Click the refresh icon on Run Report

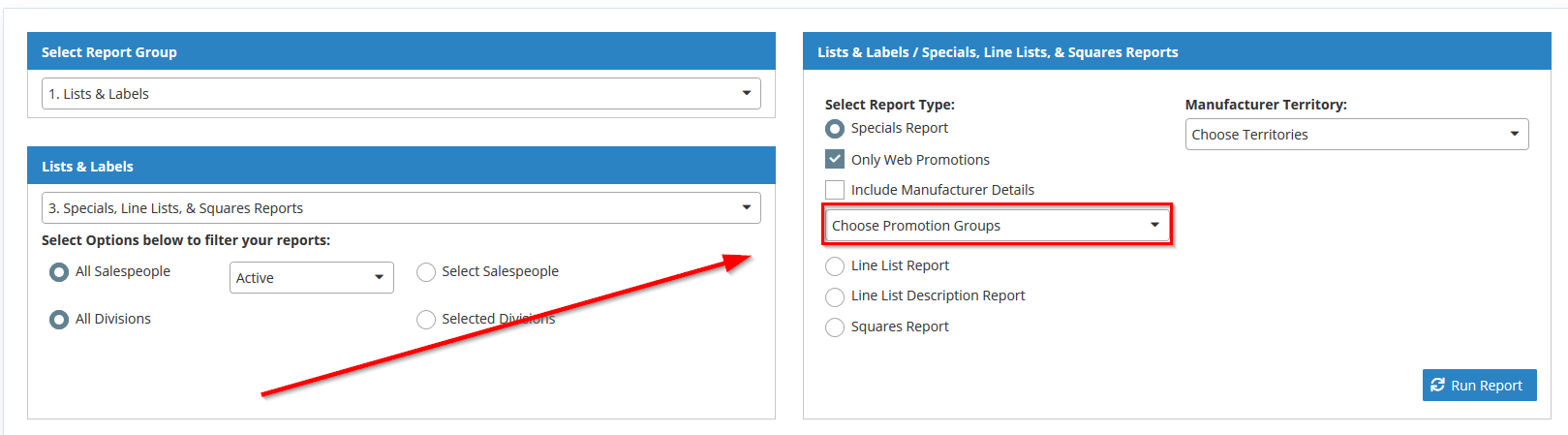(1437, 385)
